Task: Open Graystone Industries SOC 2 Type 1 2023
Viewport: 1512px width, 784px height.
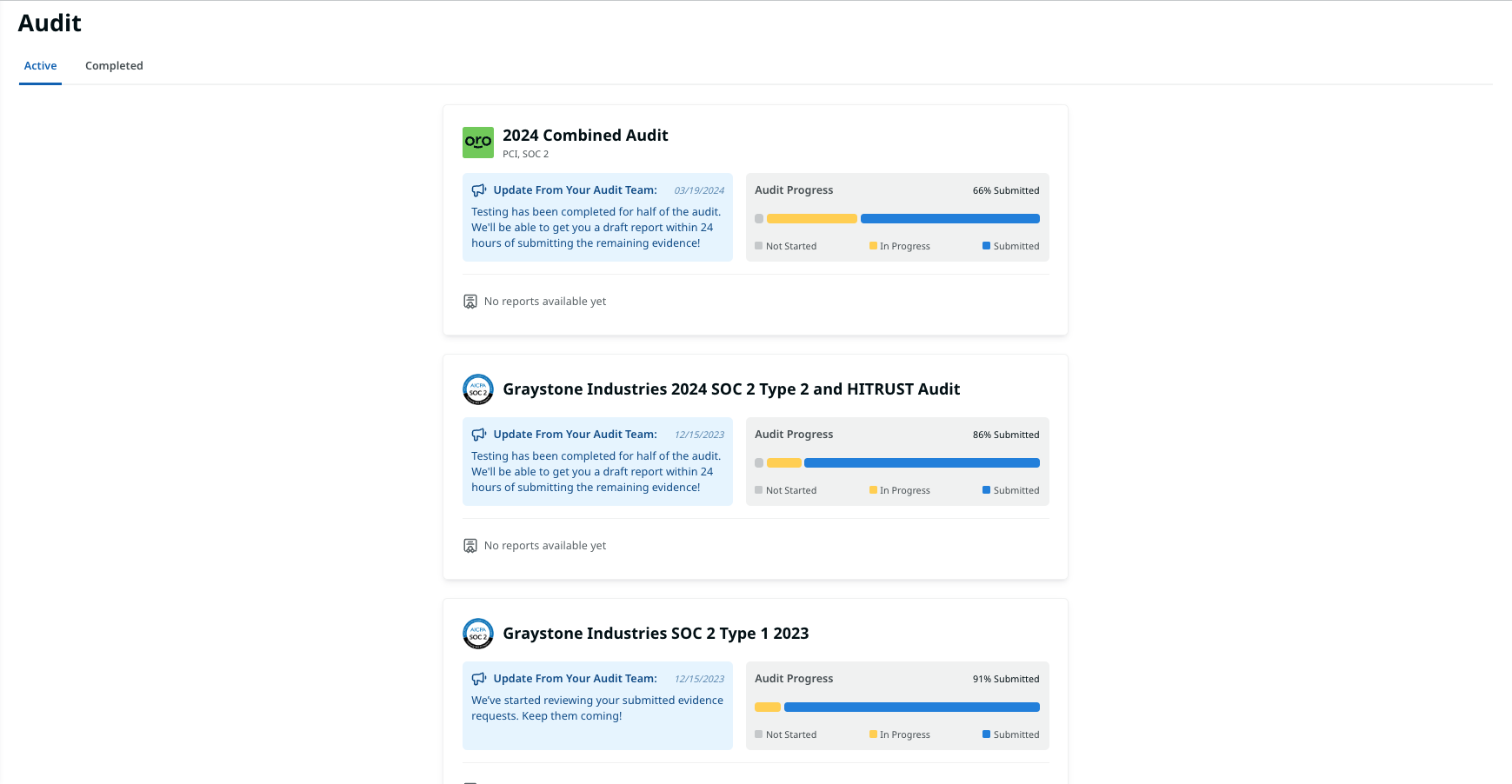Action: 656,634
